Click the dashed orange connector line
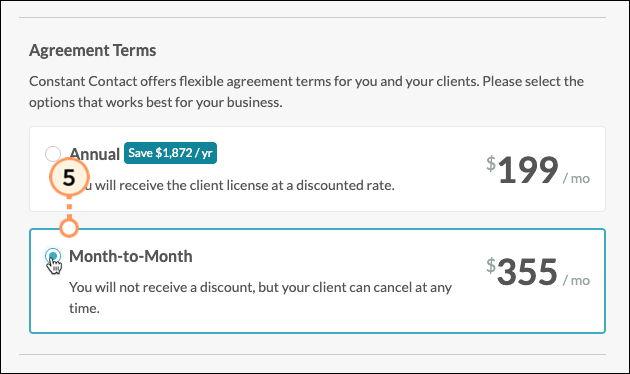 coord(69,207)
